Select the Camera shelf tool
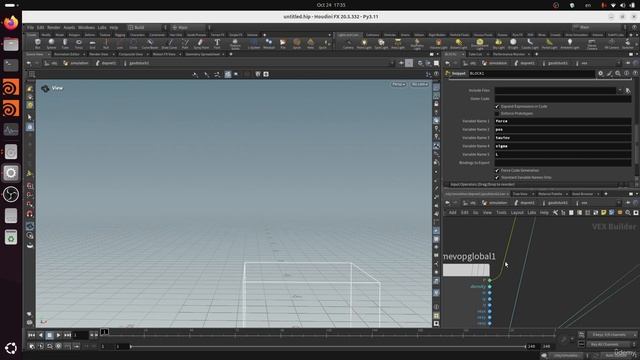This screenshot has width=640, height=360. pos(348,43)
